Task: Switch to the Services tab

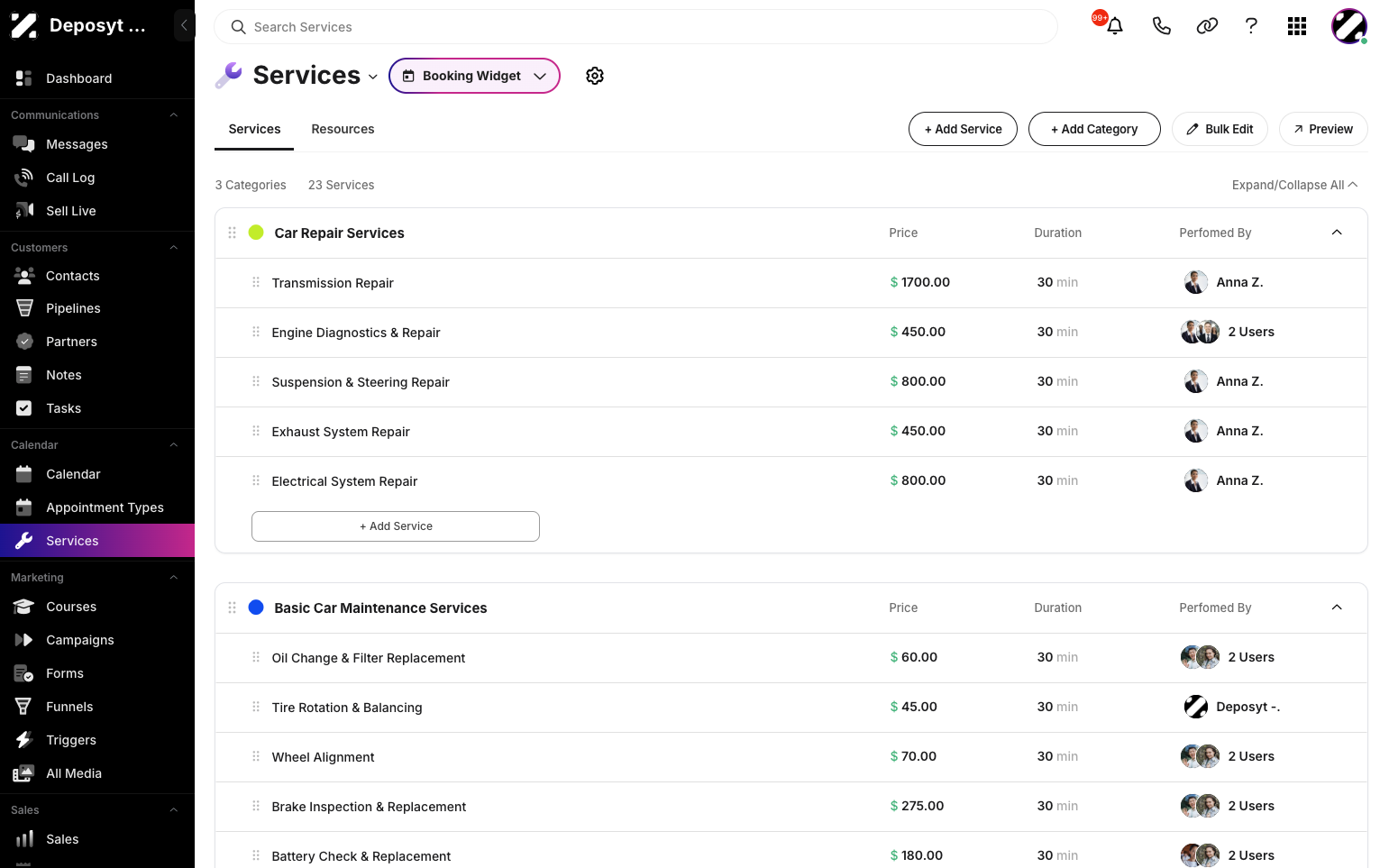Action: (254, 129)
